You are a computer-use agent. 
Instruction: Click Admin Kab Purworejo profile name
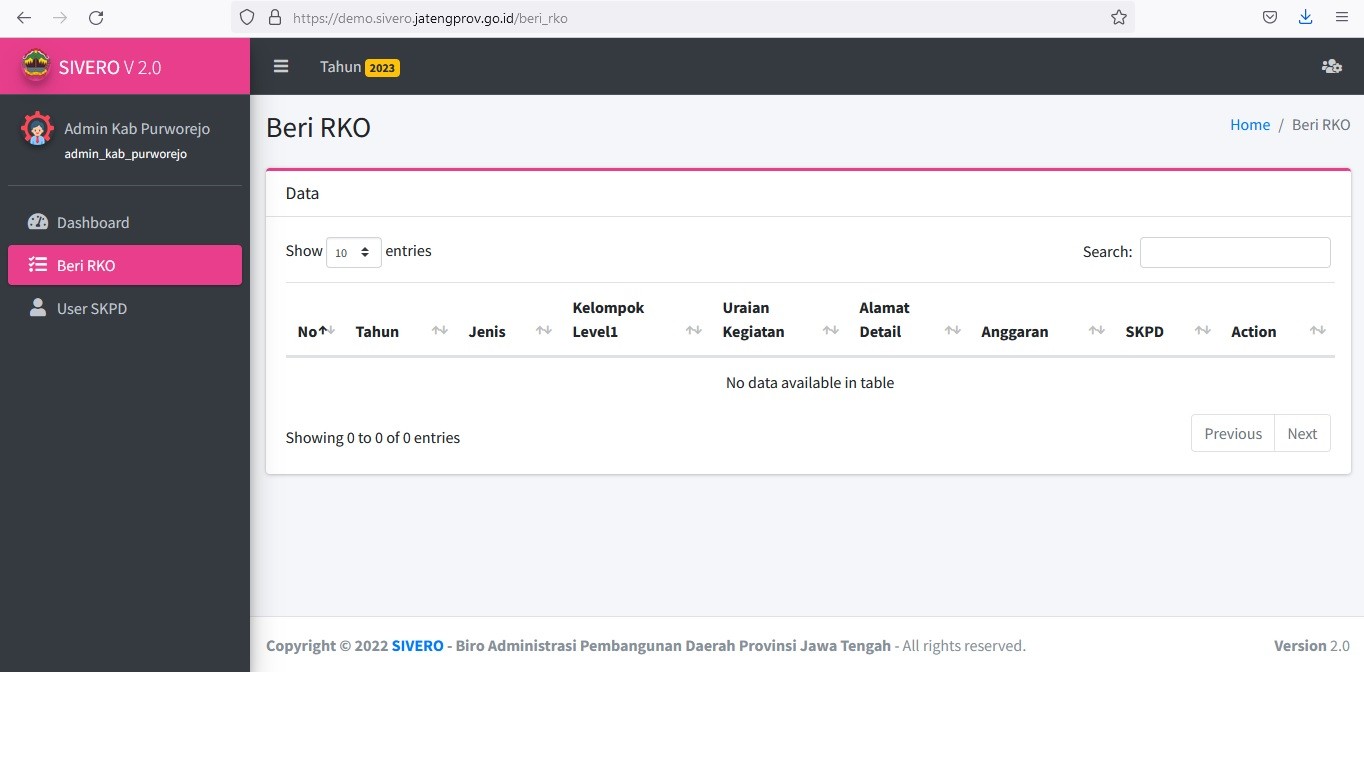tap(137, 128)
